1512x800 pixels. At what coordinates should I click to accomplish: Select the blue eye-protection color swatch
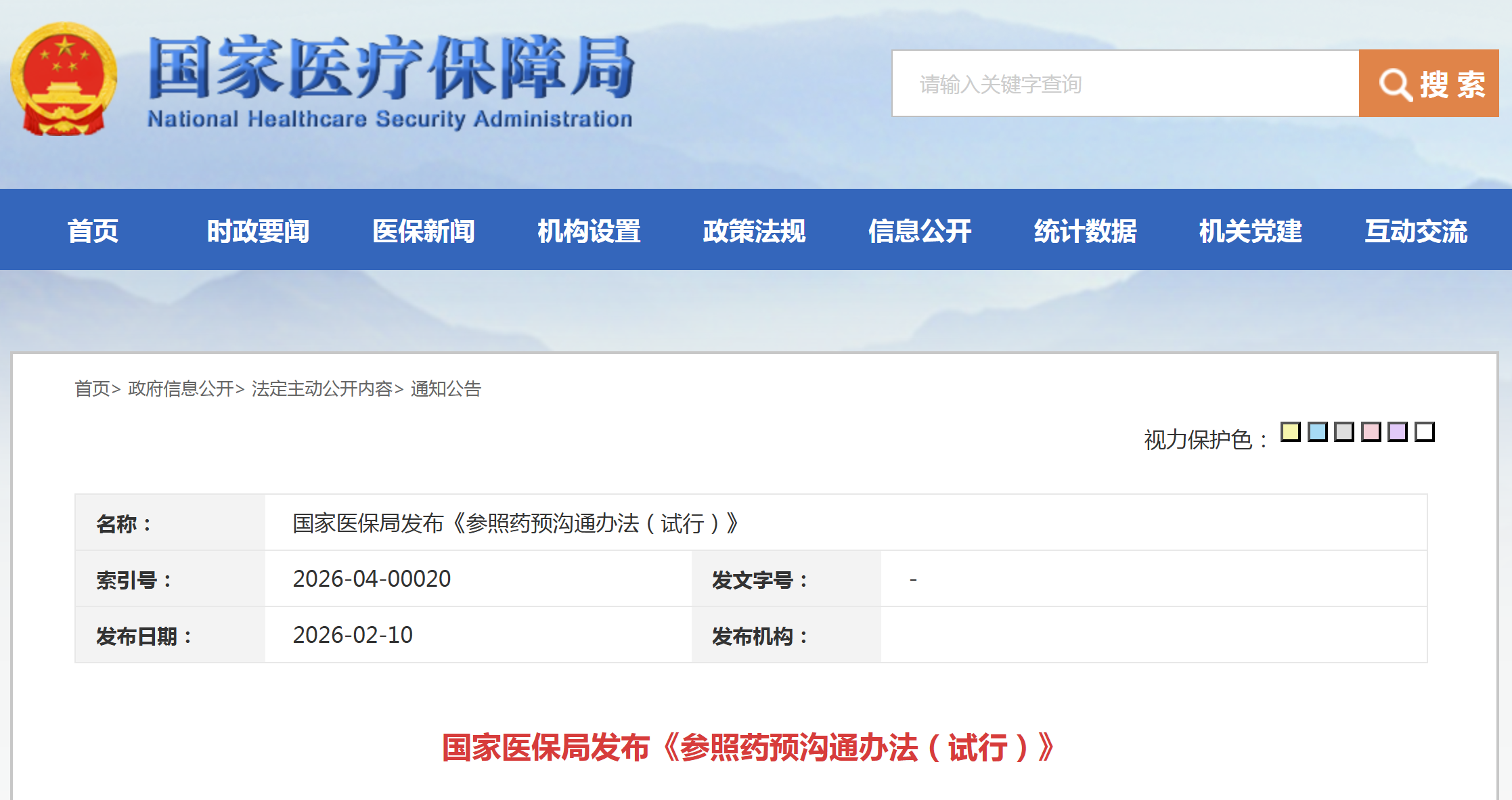pos(1317,432)
